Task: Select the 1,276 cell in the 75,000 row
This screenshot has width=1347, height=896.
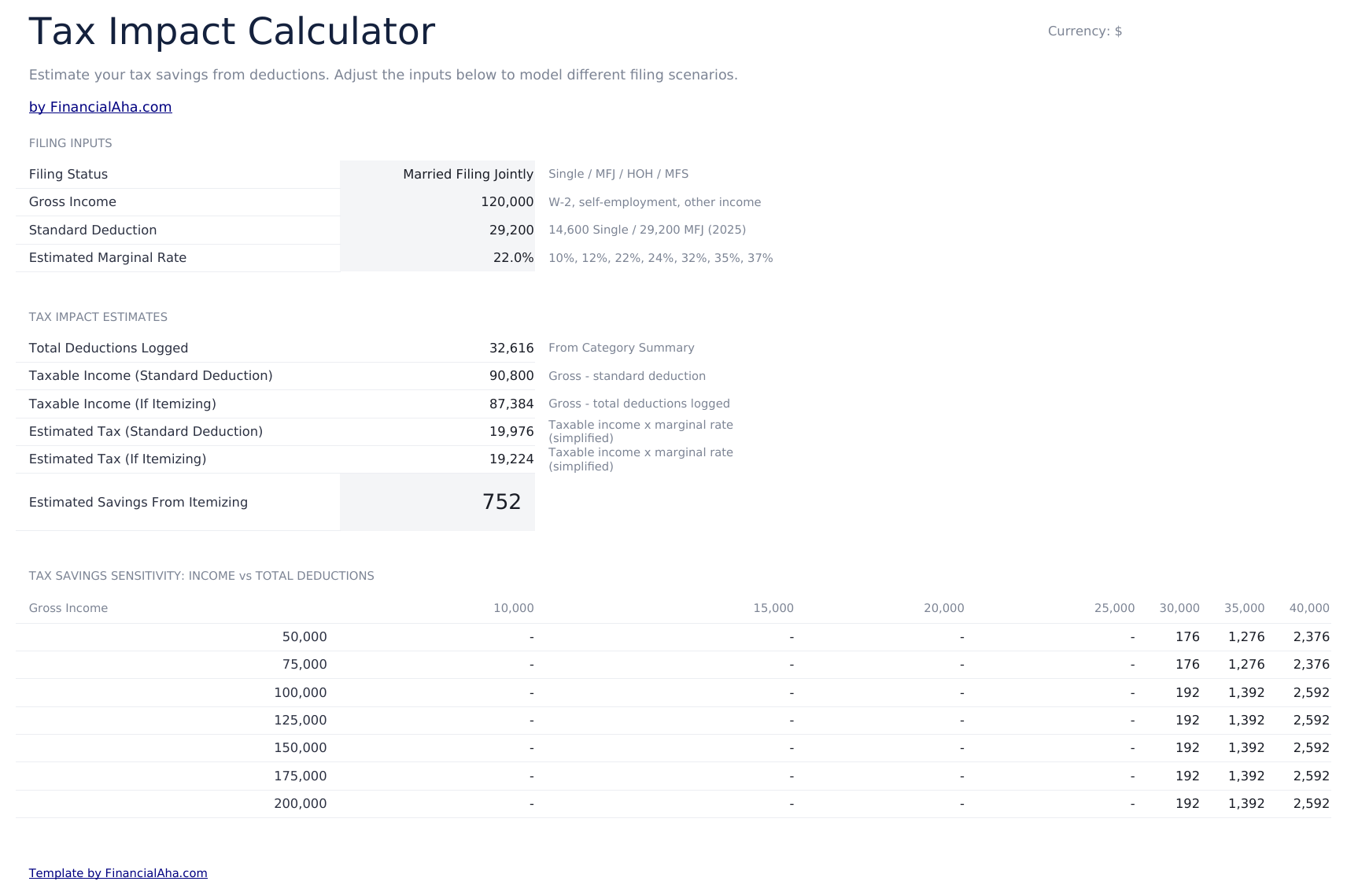Action: pyautogui.click(x=1246, y=665)
